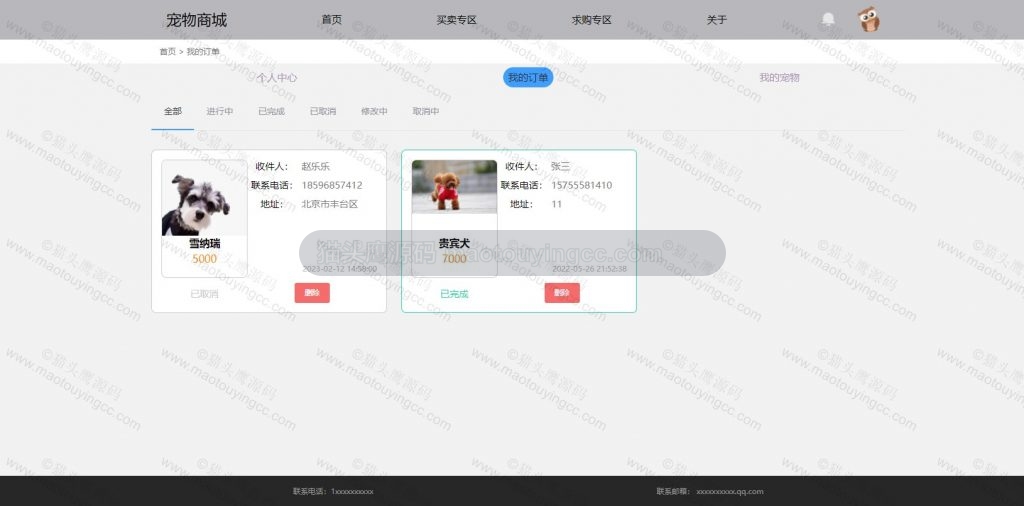Delete the 贵宾犬 order
Screen dimensions: 1024x506
562,293
